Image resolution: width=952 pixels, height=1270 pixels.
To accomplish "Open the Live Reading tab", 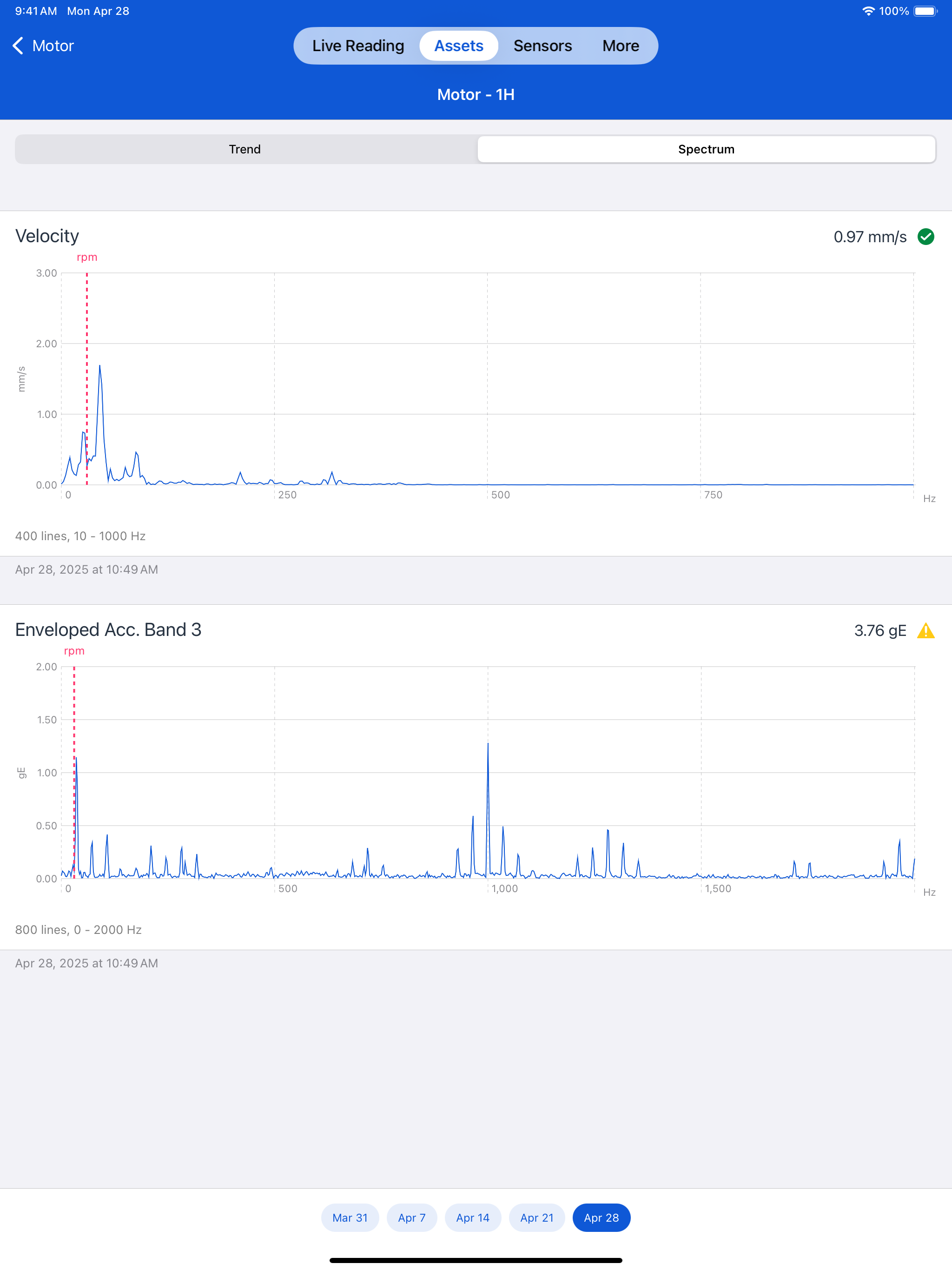I will click(358, 46).
